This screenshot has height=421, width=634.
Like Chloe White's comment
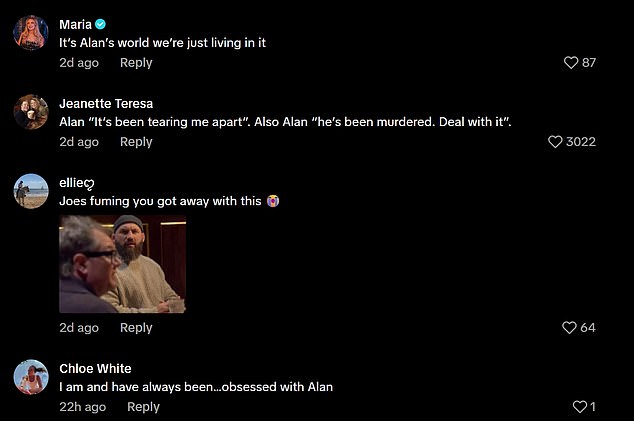(x=578, y=407)
